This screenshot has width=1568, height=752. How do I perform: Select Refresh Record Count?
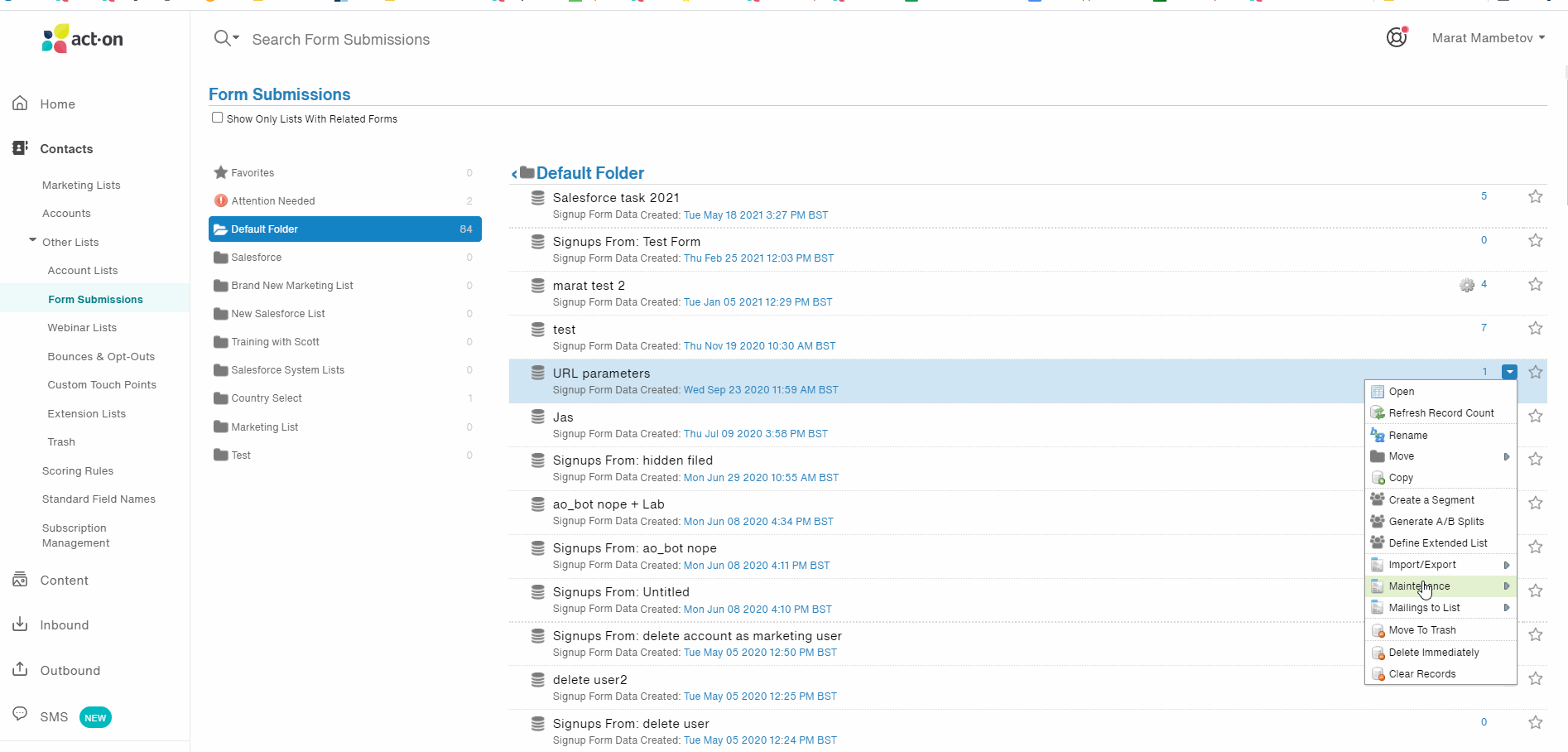pyautogui.click(x=1441, y=413)
